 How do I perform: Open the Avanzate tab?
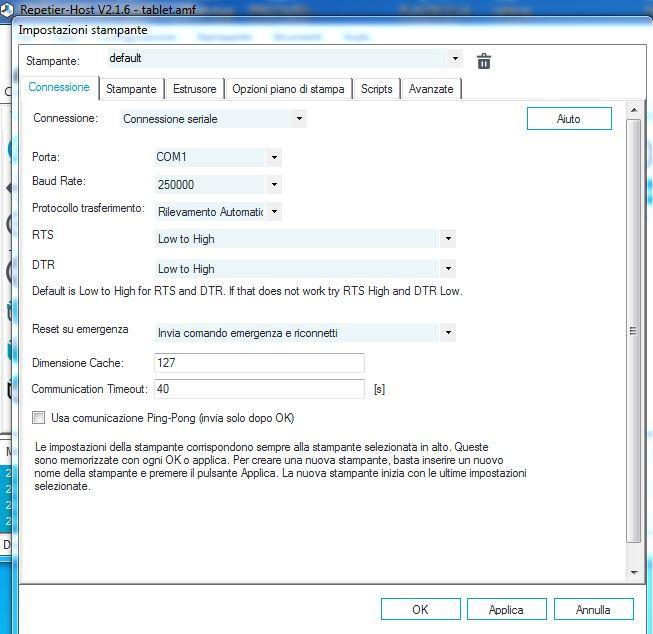[431, 89]
